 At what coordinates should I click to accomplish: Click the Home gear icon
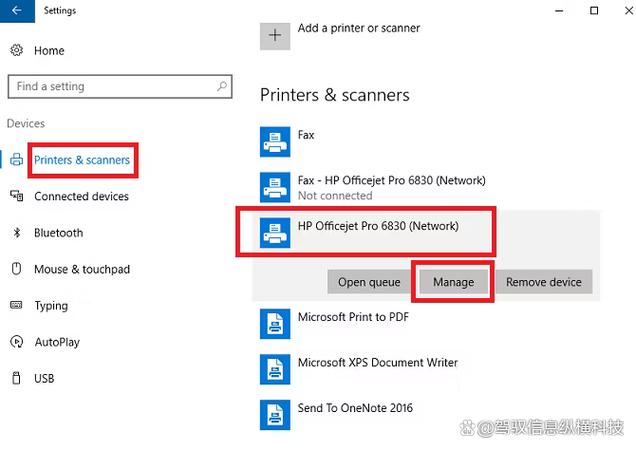click(17, 50)
